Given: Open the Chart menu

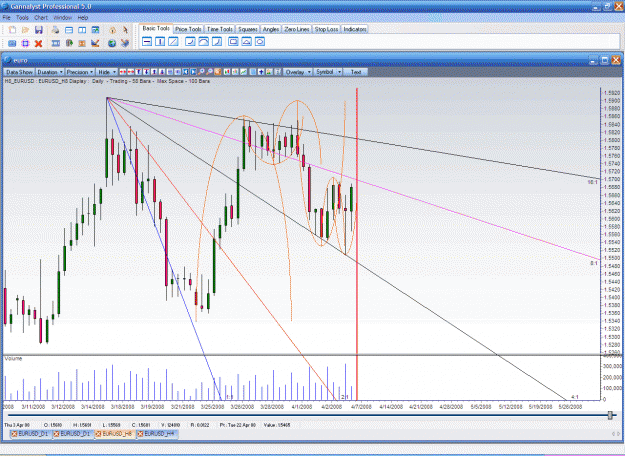Looking at the screenshot, I should pyautogui.click(x=41, y=18).
